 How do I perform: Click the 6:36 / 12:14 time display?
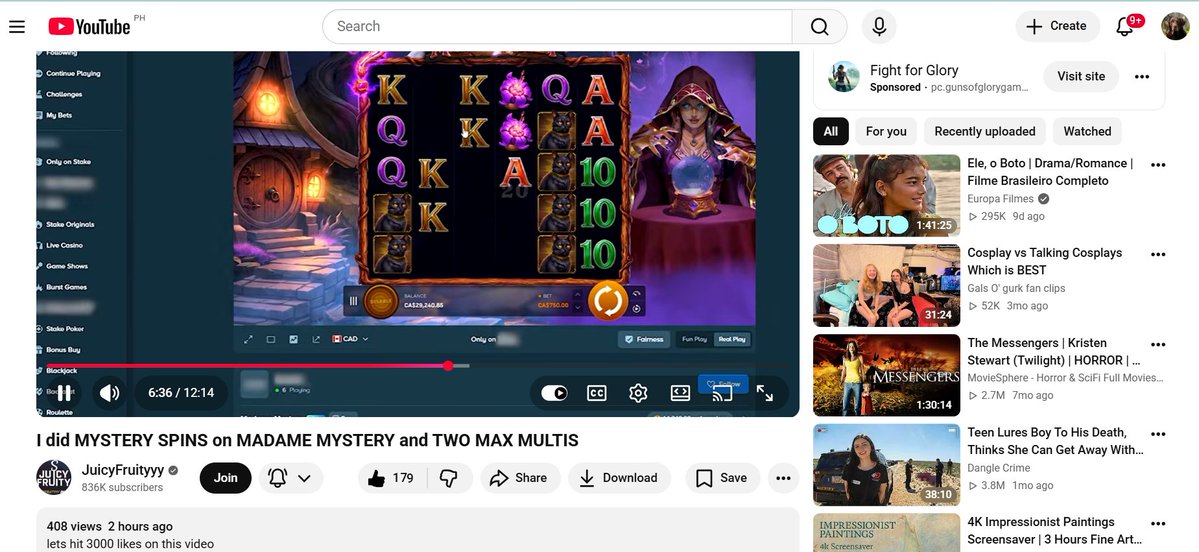[181, 393]
